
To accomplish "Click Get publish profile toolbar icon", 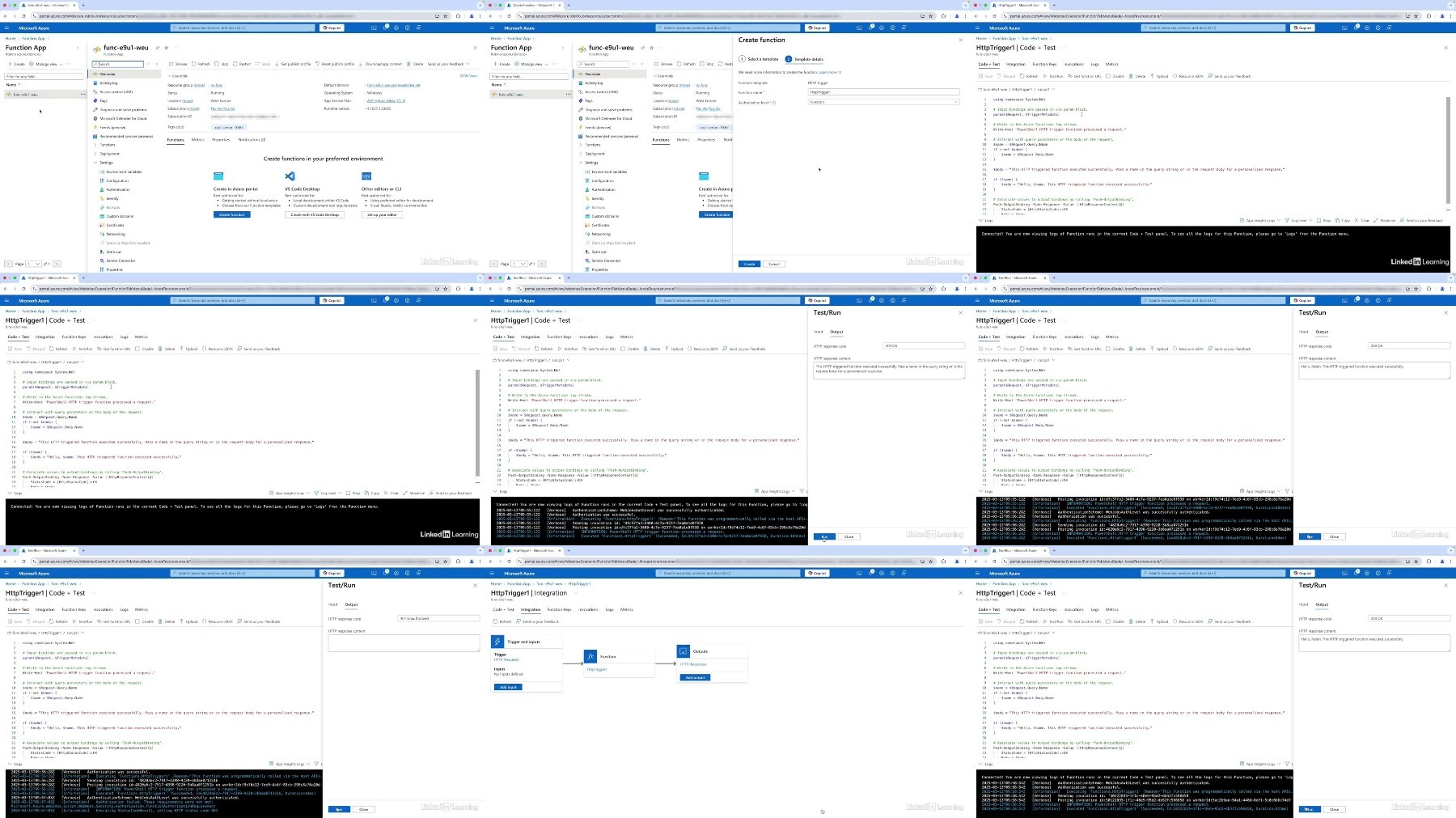I will (278, 64).
